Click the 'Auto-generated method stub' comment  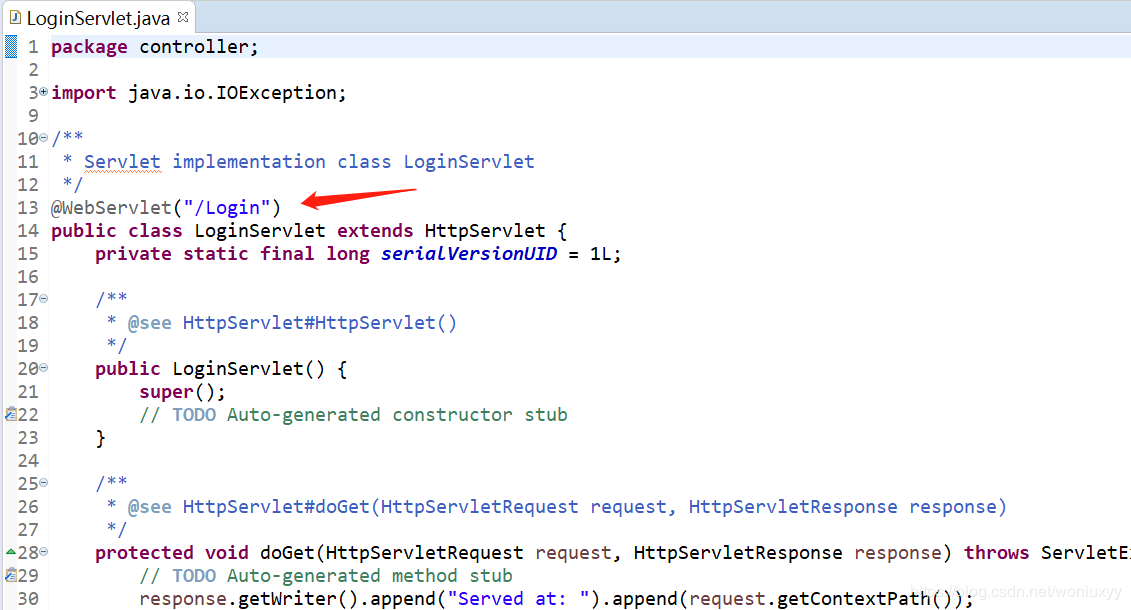[x=370, y=576]
